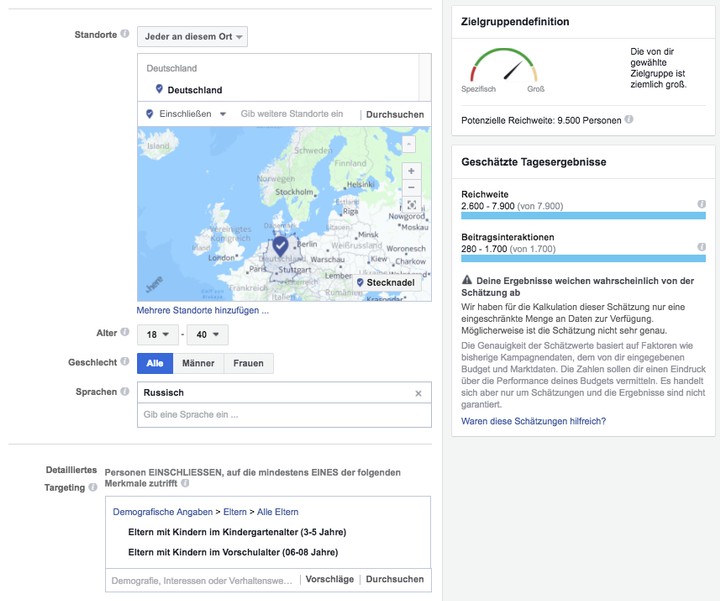Click Stecknadel button on map

click(x=386, y=282)
